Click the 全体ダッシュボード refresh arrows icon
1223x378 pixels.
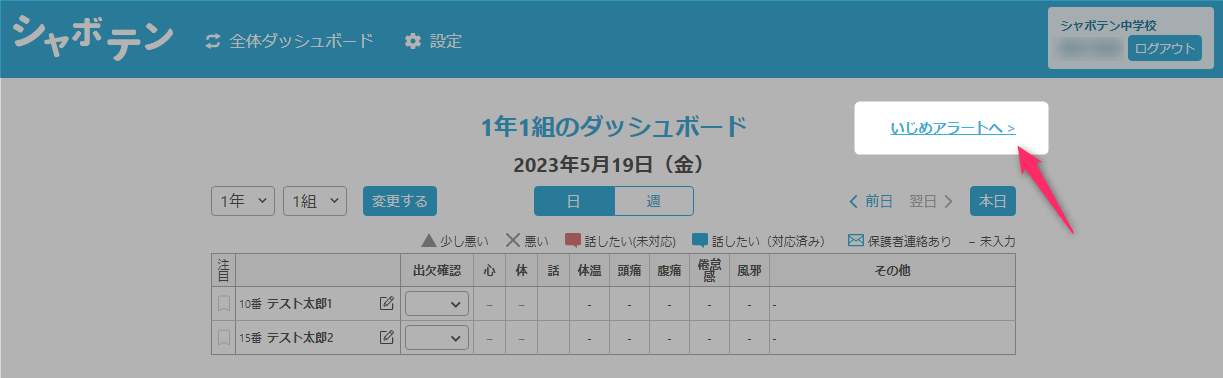tap(212, 41)
